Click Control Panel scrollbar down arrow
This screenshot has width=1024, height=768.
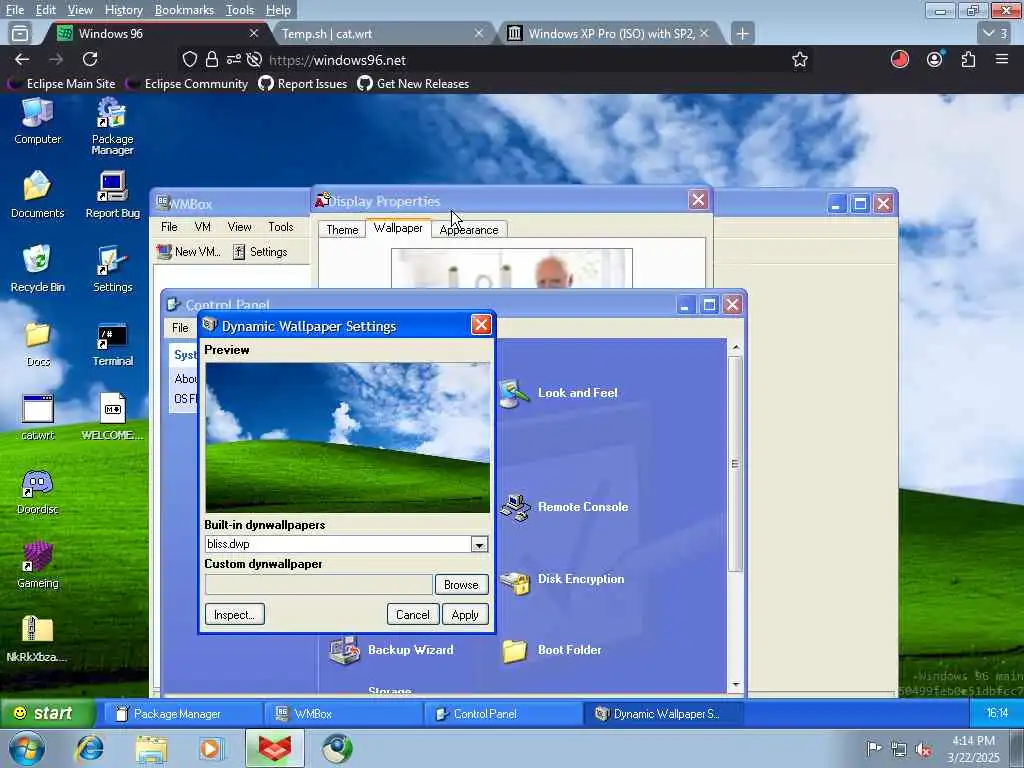(x=736, y=685)
